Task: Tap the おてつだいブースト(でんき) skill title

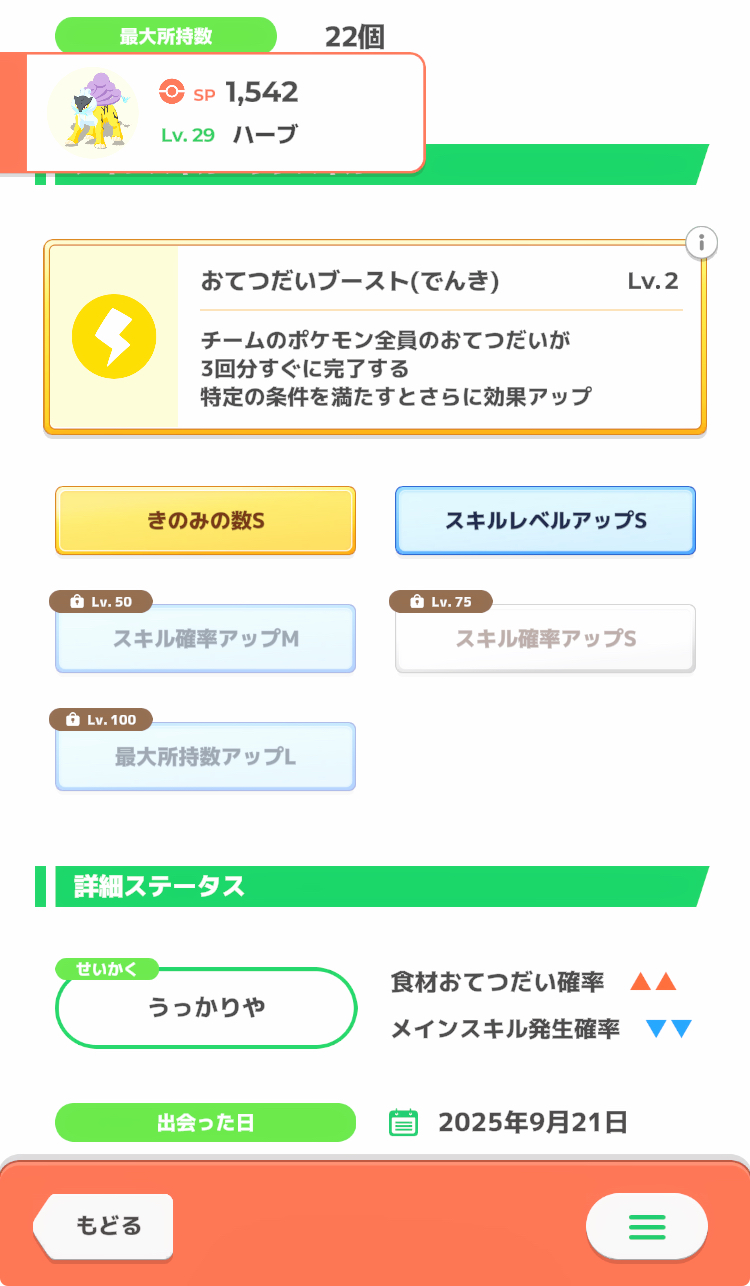Action: pos(349,281)
